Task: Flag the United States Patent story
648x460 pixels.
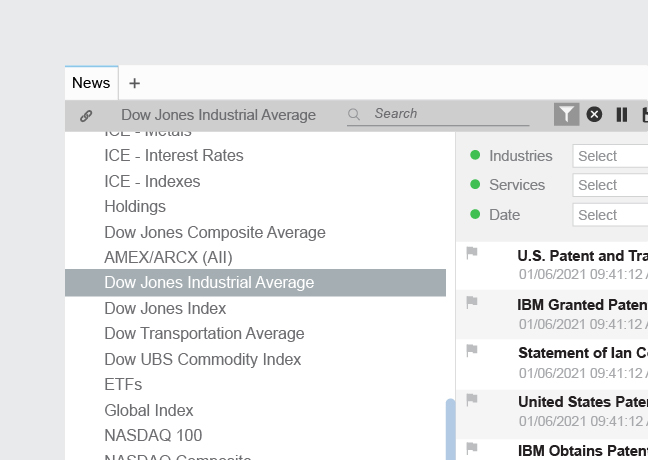Action: coord(472,399)
